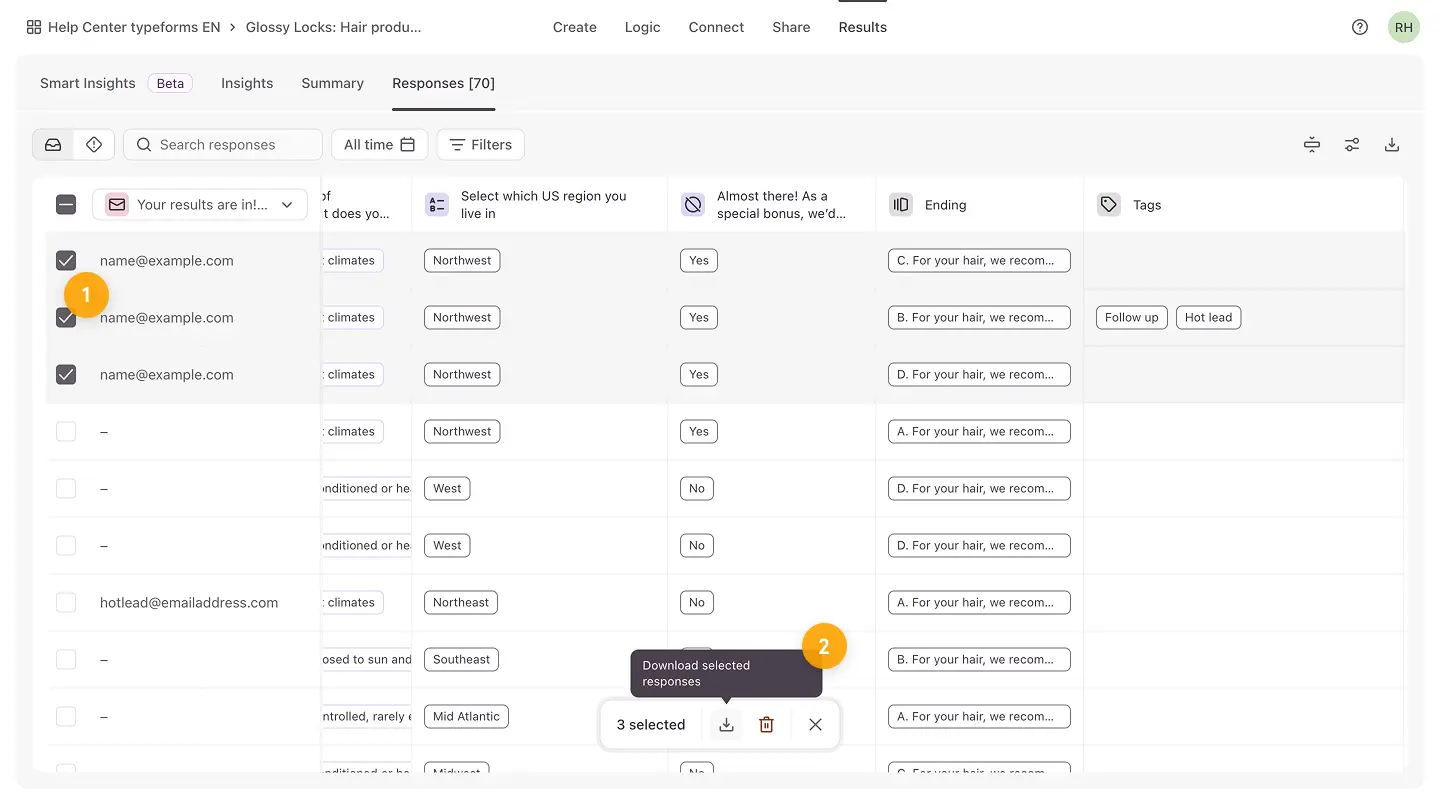Toggle the select-all header checkbox
The image size is (1440, 811).
[66, 205]
